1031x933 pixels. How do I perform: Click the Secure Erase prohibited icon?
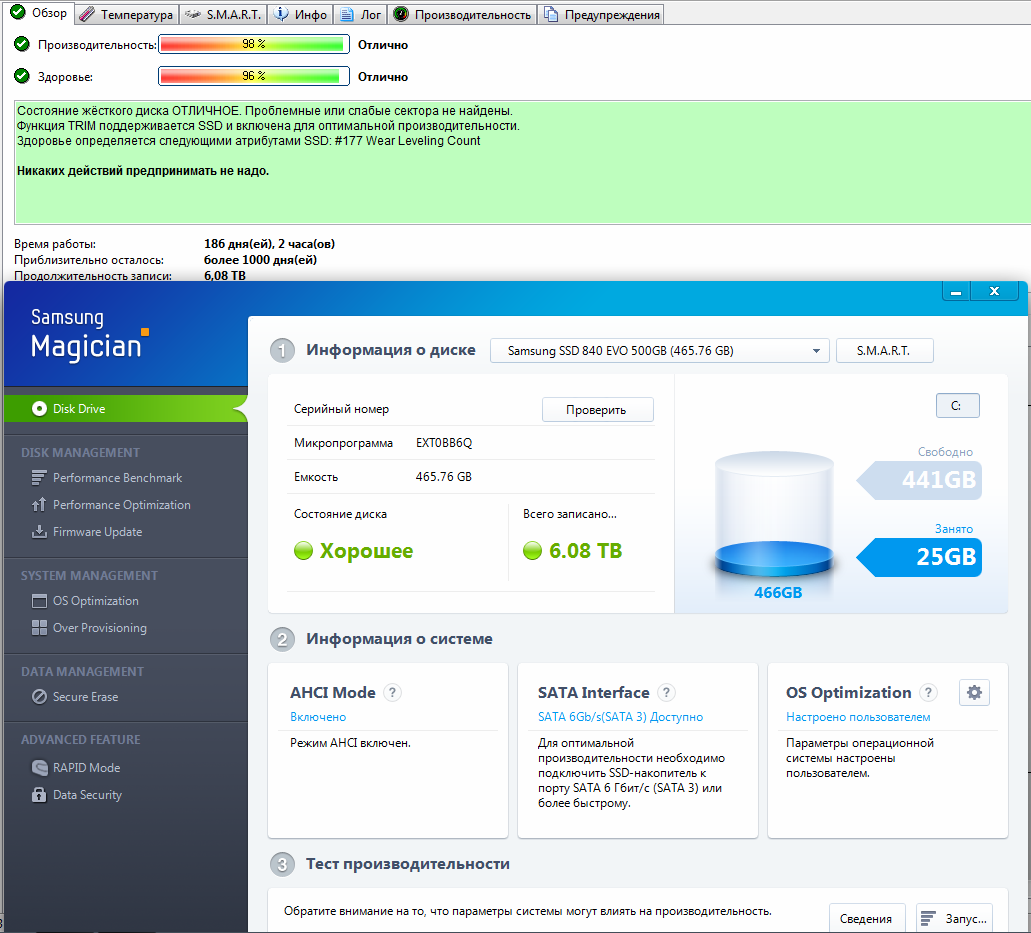pyautogui.click(x=39, y=697)
